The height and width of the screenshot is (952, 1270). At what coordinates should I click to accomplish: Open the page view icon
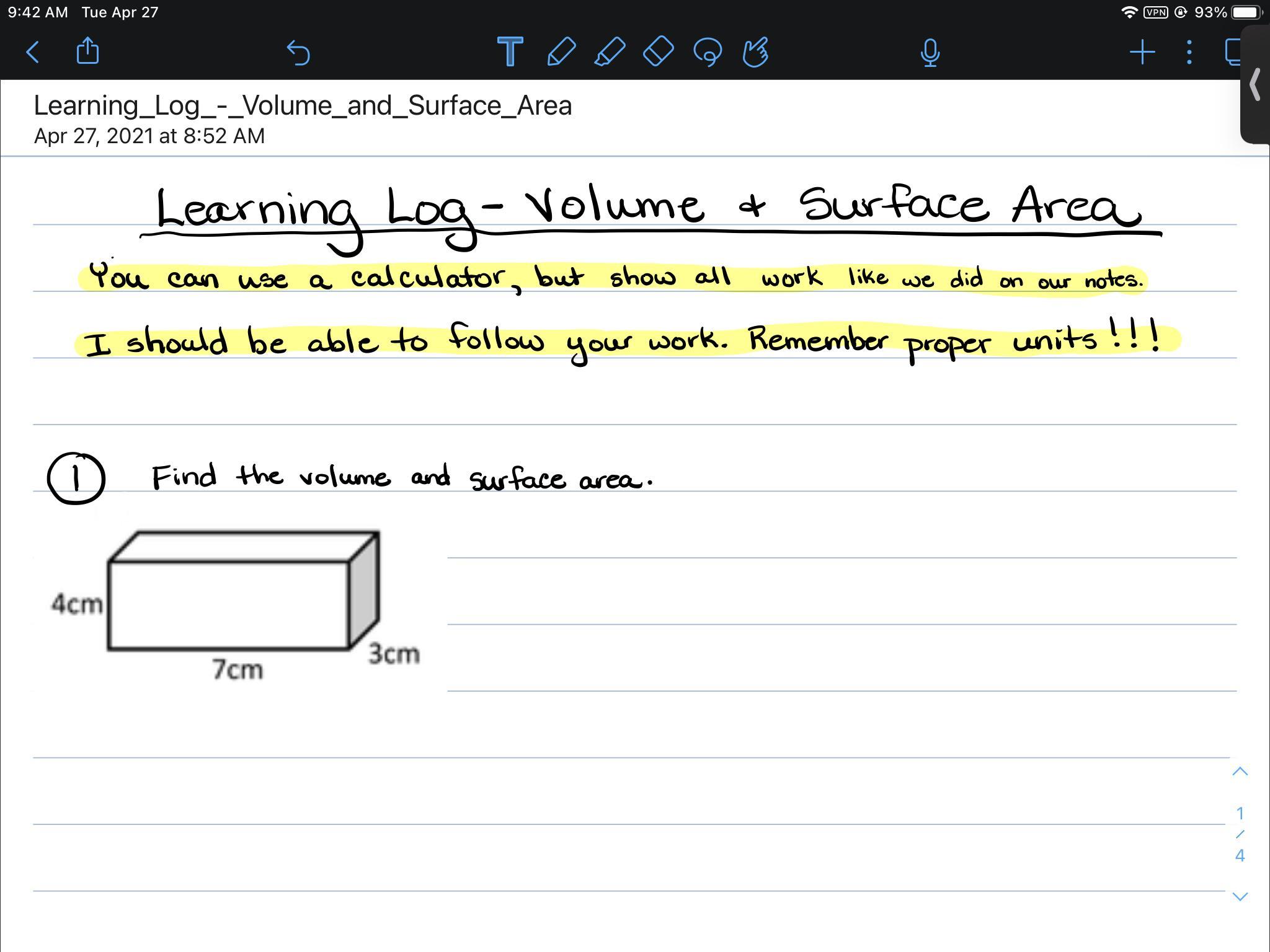pos(1233,52)
